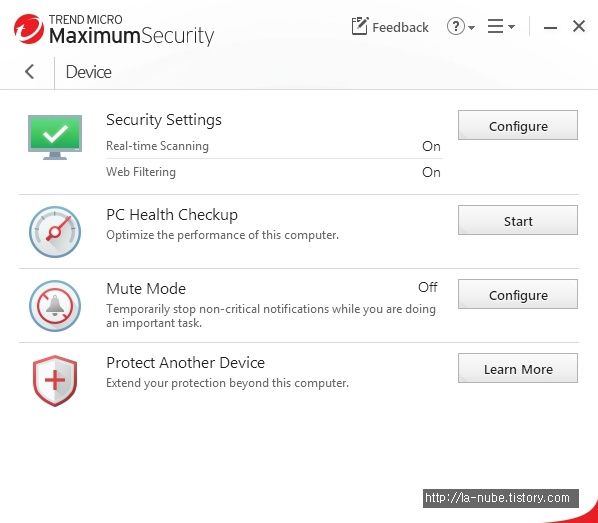Viewport: 598px width, 523px height.
Task: Click the Mute Mode Off status
Action: pyautogui.click(x=428, y=287)
